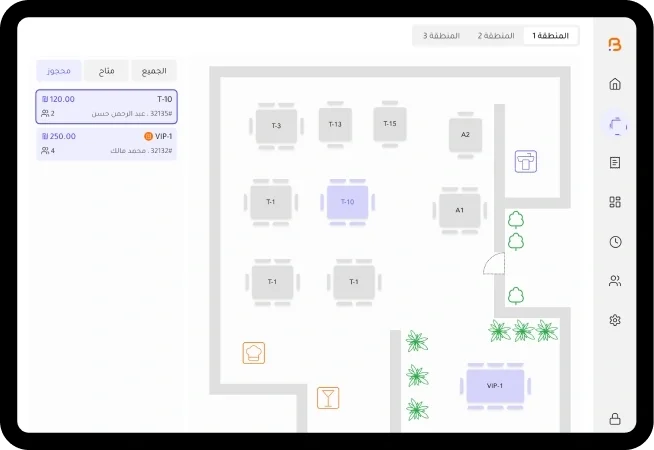Open the home icon in sidebar
This screenshot has width=654, height=450.
tap(615, 84)
